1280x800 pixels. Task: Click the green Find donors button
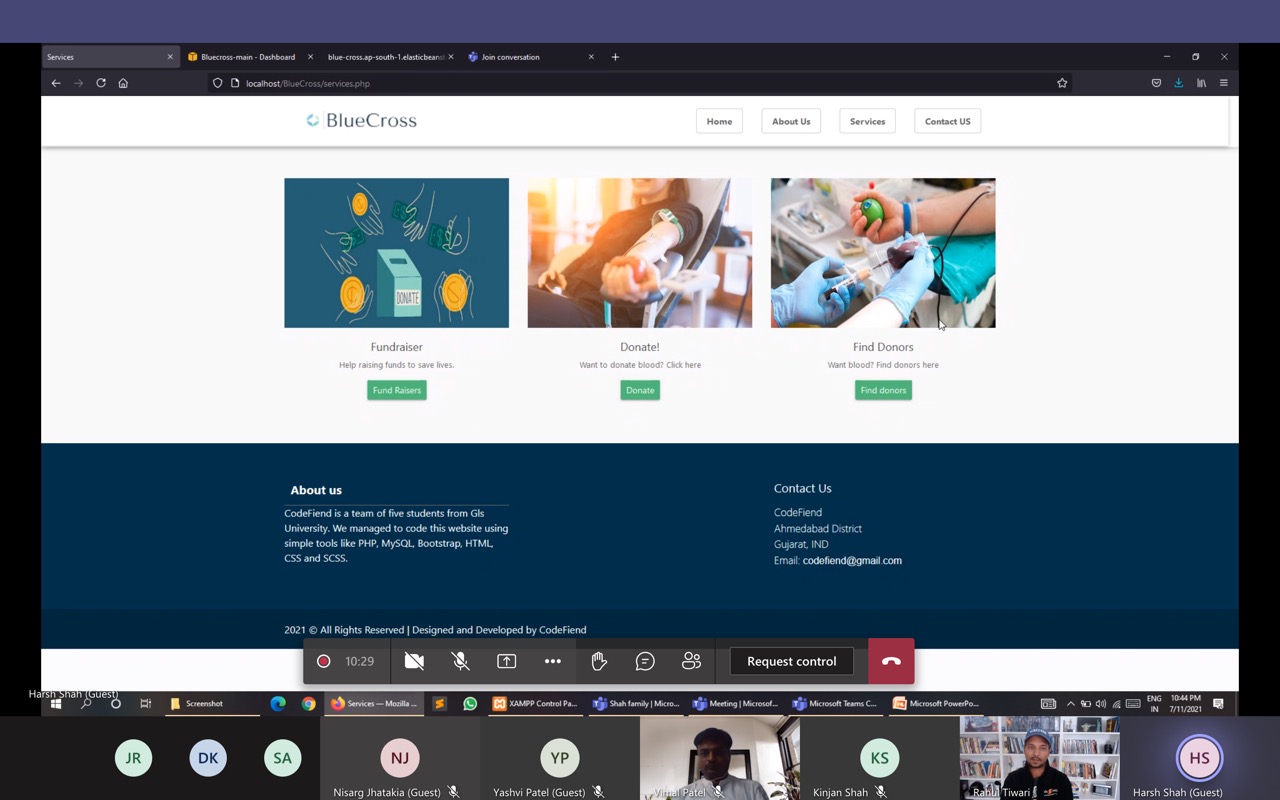click(x=883, y=390)
